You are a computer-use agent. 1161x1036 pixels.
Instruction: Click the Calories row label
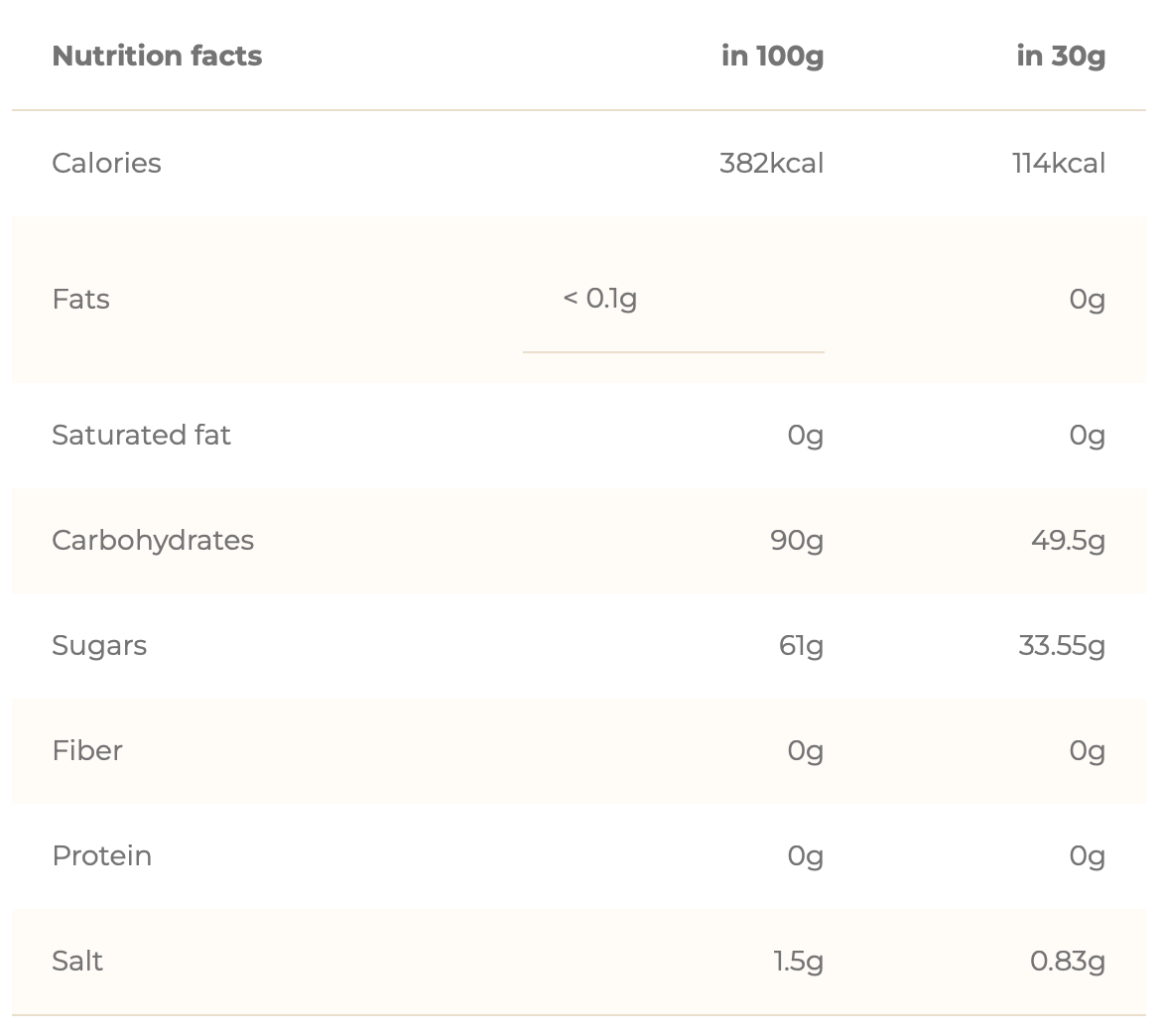[106, 163]
